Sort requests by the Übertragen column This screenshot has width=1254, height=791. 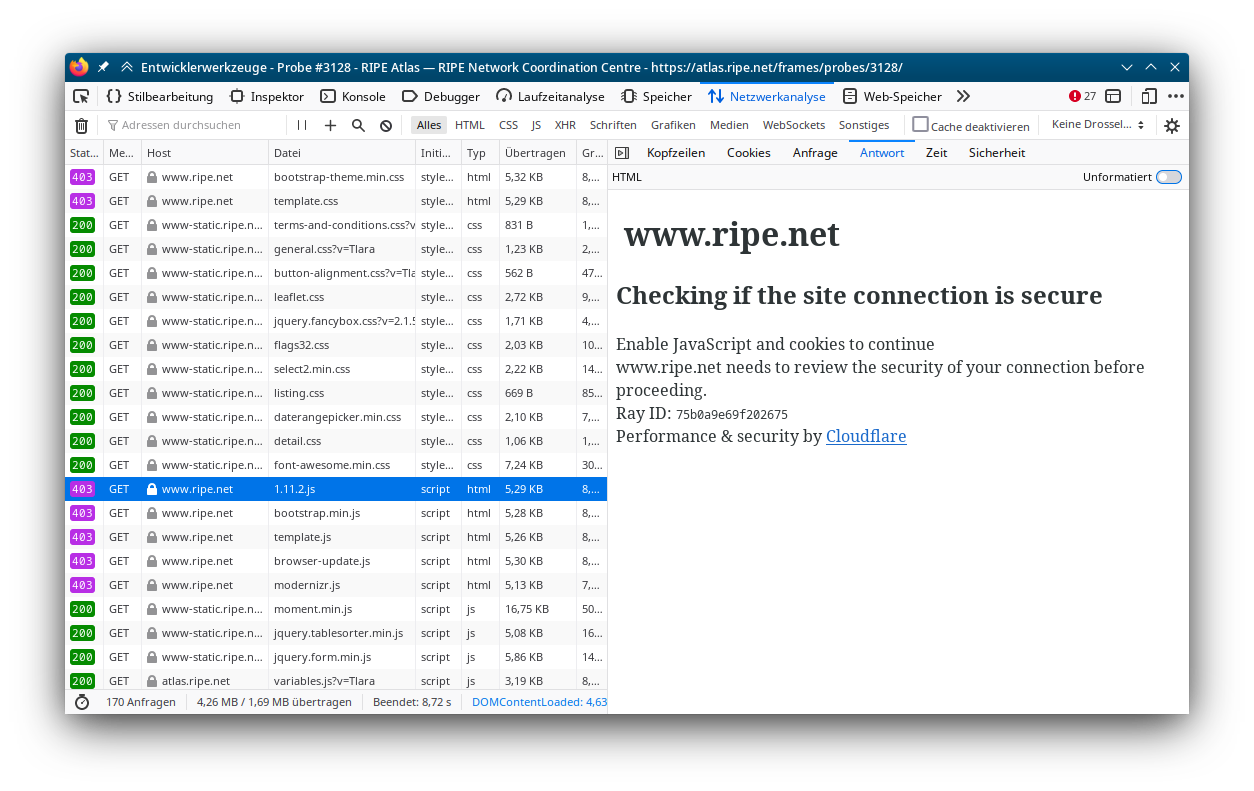click(x=538, y=153)
